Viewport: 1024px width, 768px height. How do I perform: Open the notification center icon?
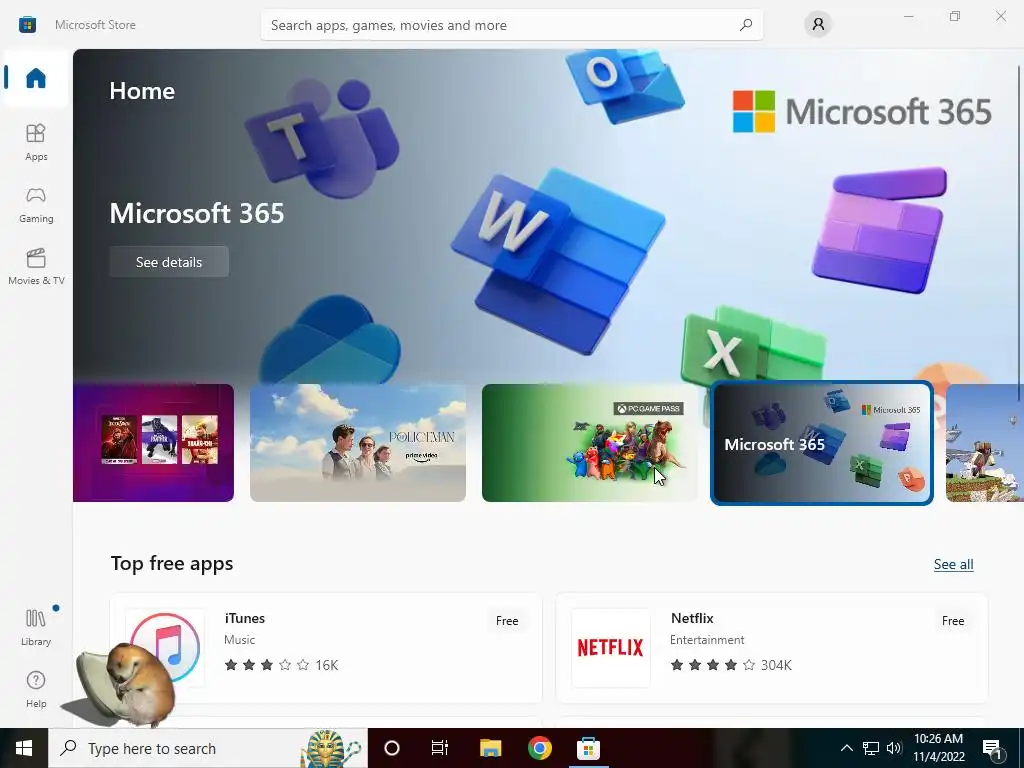pyautogui.click(x=992, y=748)
